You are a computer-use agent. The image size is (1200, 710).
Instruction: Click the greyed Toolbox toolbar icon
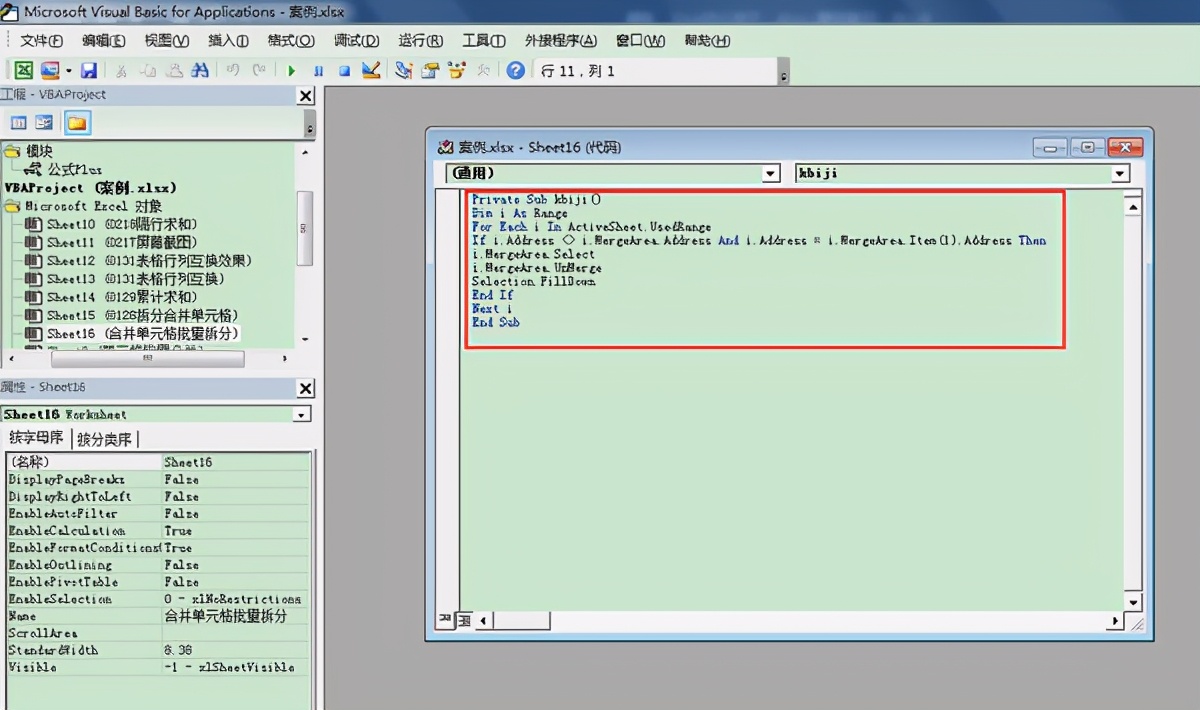click(x=484, y=70)
